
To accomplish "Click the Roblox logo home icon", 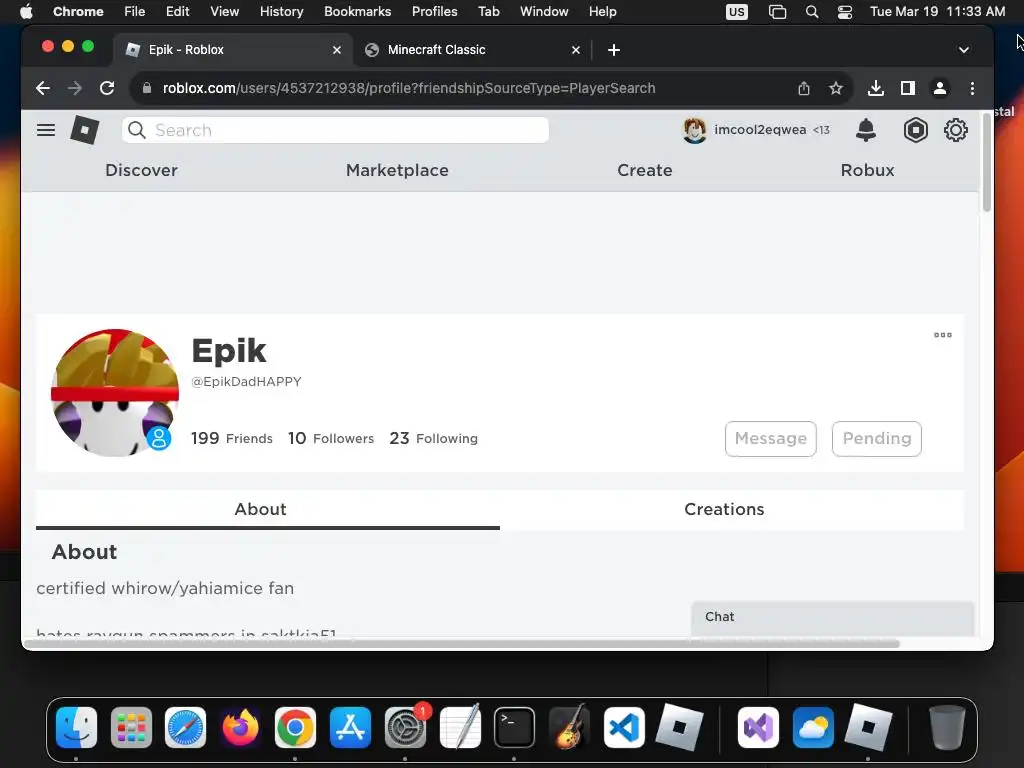I will pos(85,130).
